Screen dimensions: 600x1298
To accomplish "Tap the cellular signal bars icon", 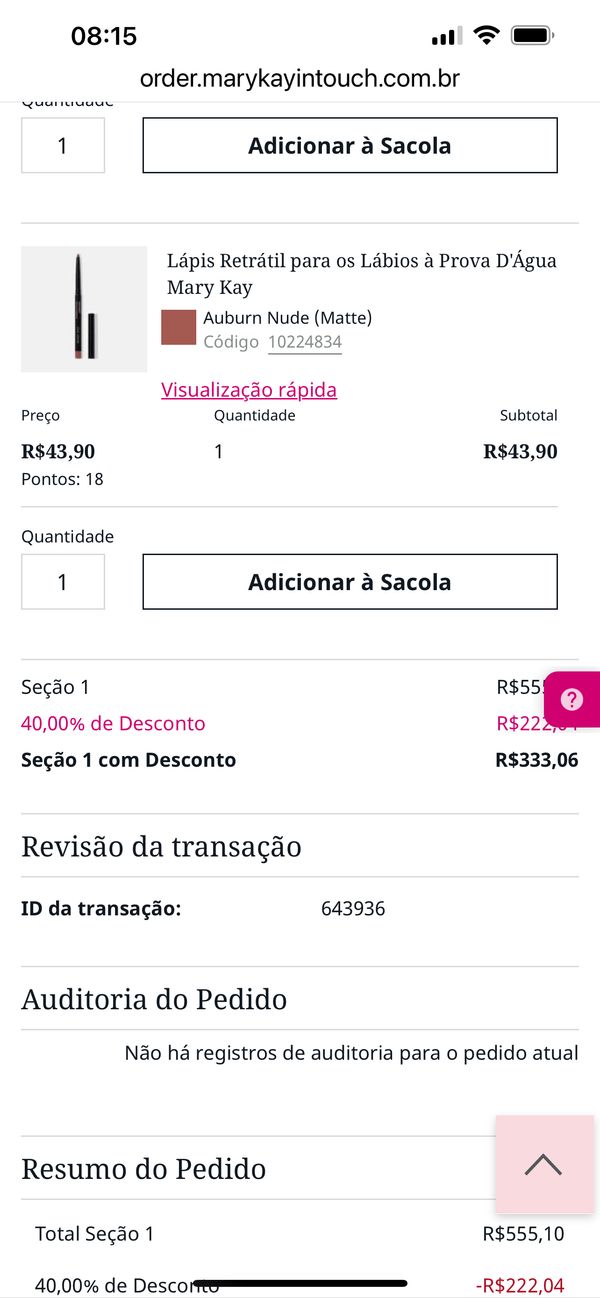I will click(446, 38).
